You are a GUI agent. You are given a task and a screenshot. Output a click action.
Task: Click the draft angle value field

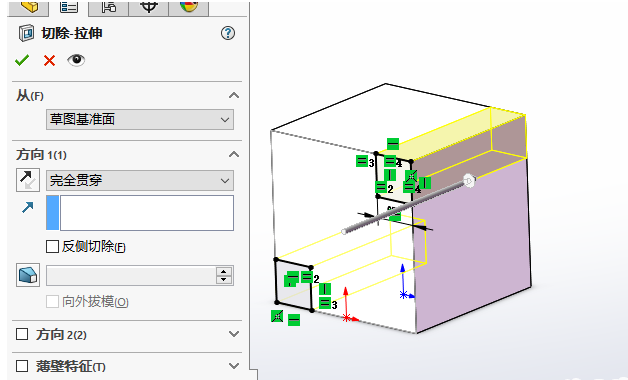(131, 275)
